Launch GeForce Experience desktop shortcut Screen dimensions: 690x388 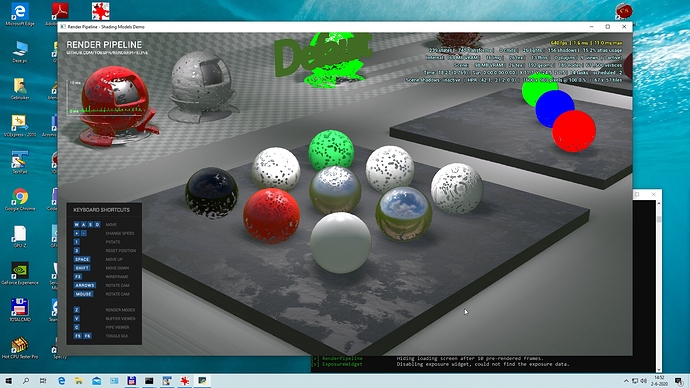click(20, 273)
